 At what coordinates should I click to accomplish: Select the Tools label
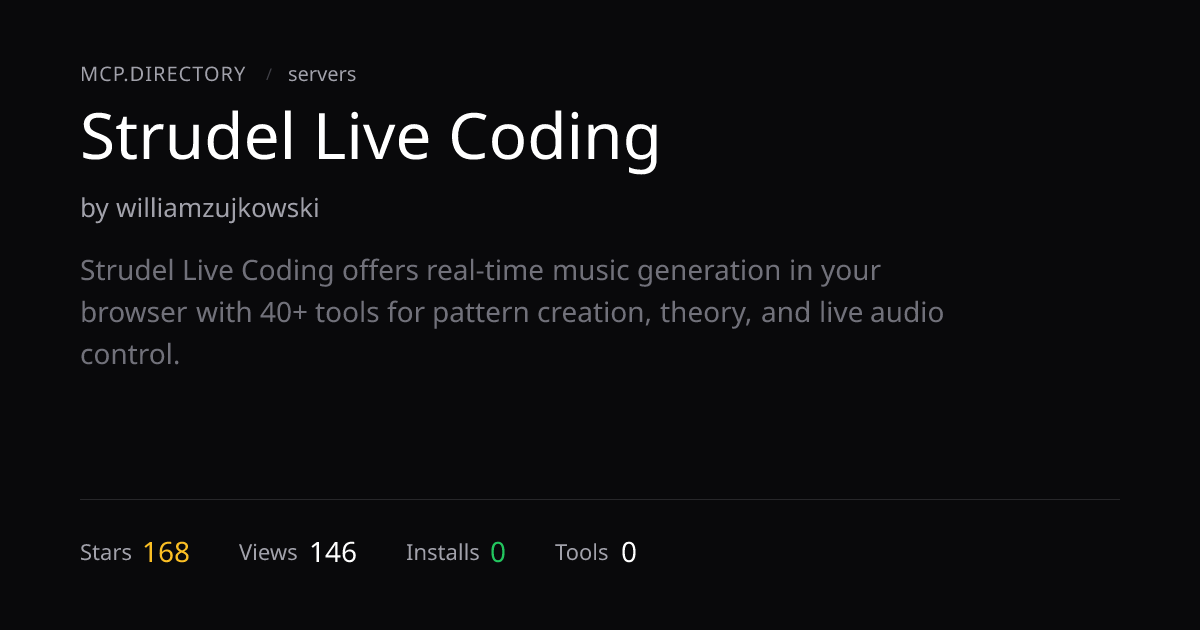(x=582, y=552)
